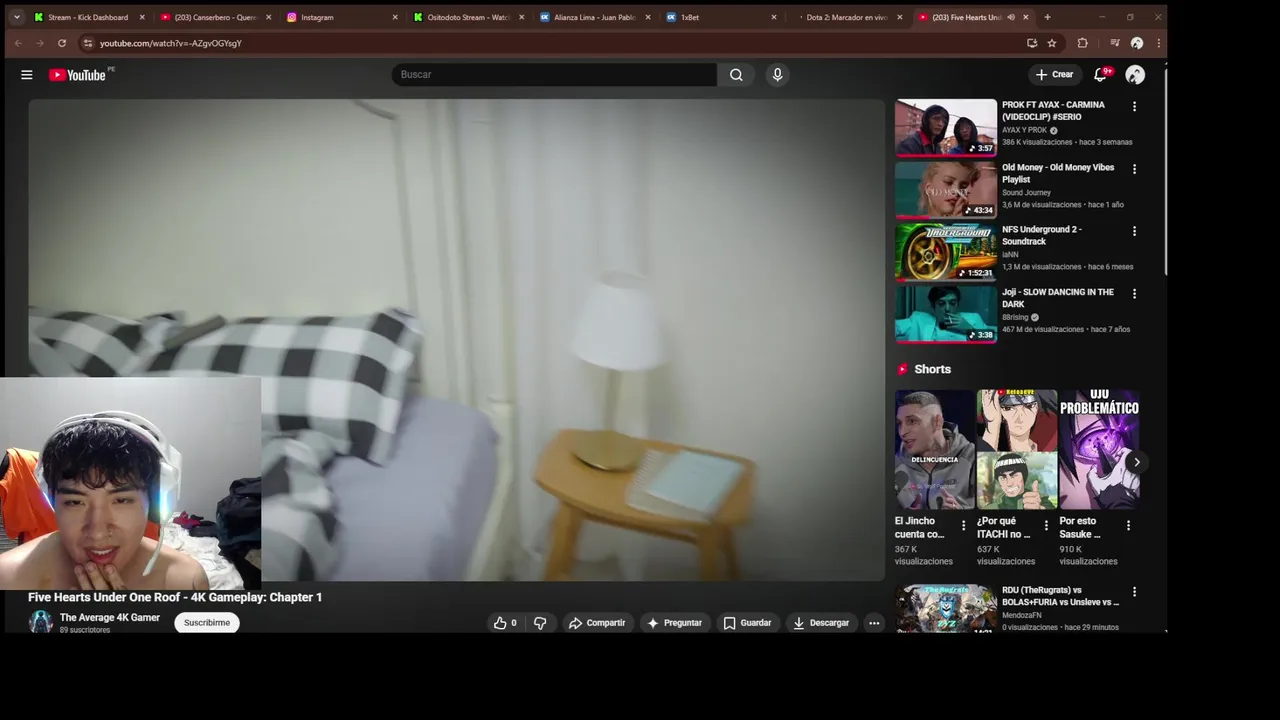Open options for RDU vs BOLAS video

tap(1134, 592)
